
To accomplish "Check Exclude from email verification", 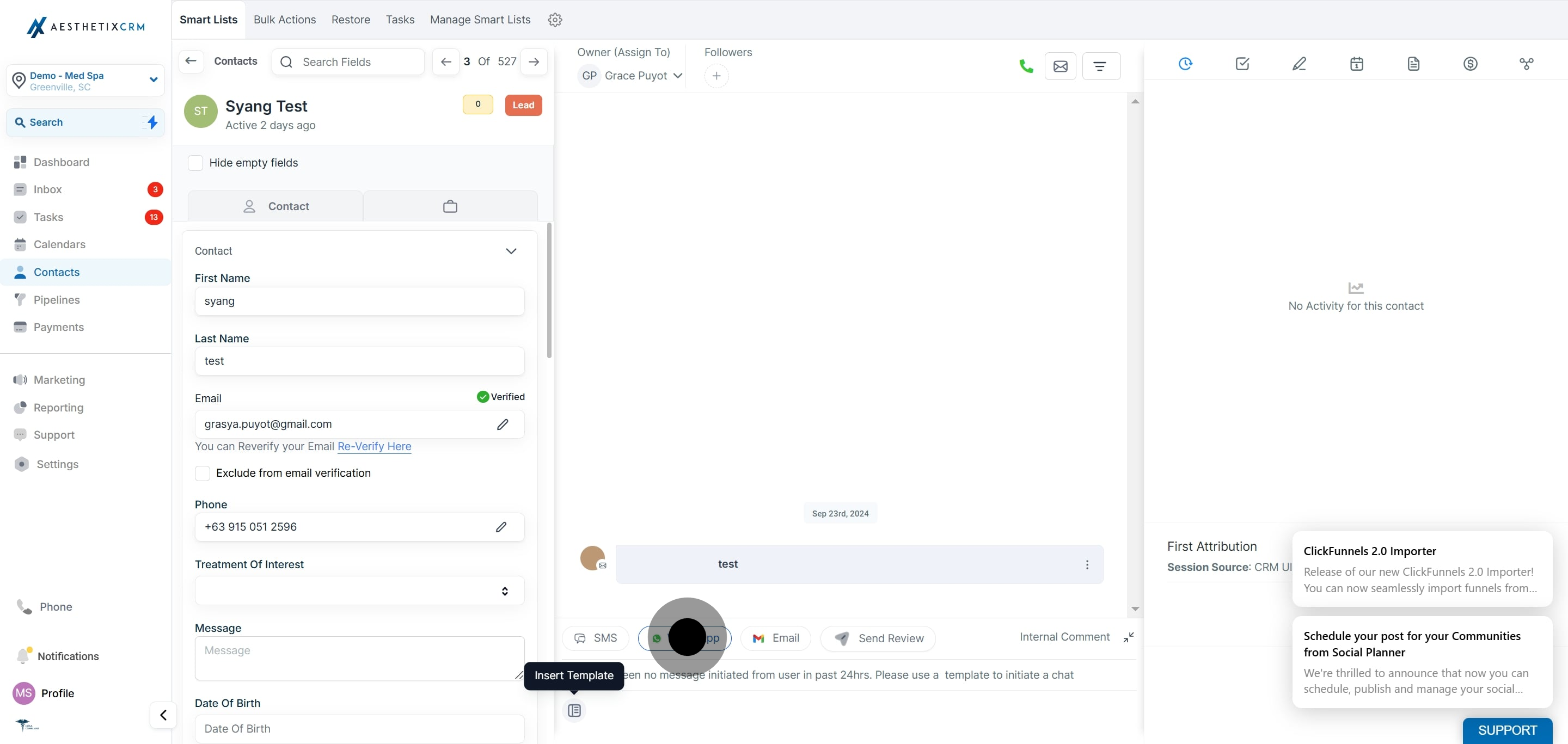I will coord(202,474).
